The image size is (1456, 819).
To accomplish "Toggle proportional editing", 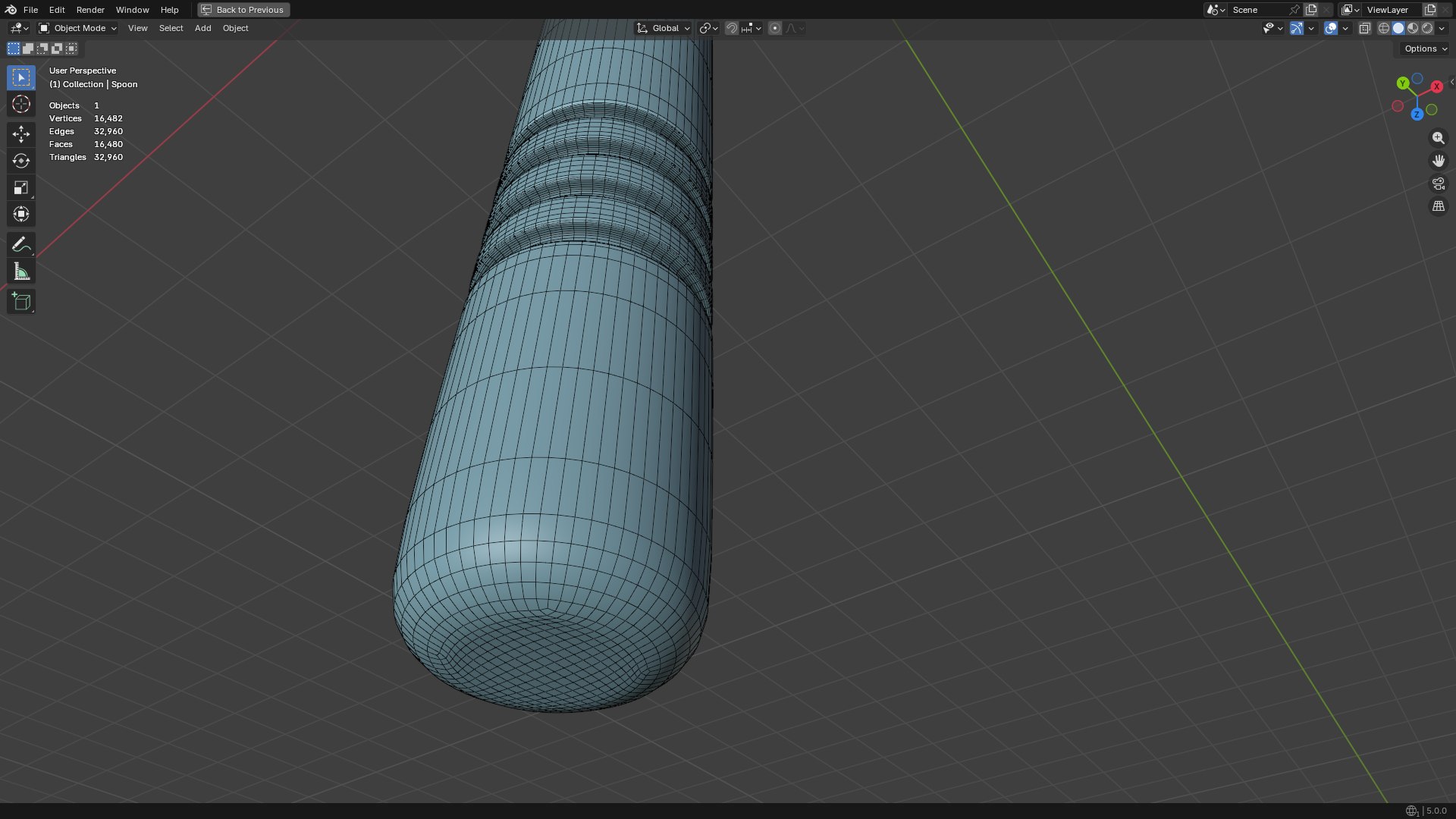I will pyautogui.click(x=774, y=28).
